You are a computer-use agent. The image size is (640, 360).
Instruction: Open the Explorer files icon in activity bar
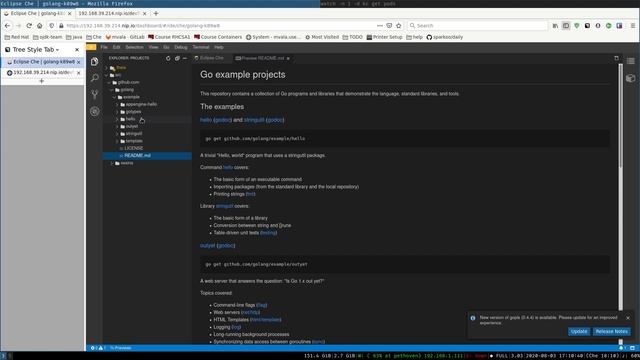[x=95, y=62]
